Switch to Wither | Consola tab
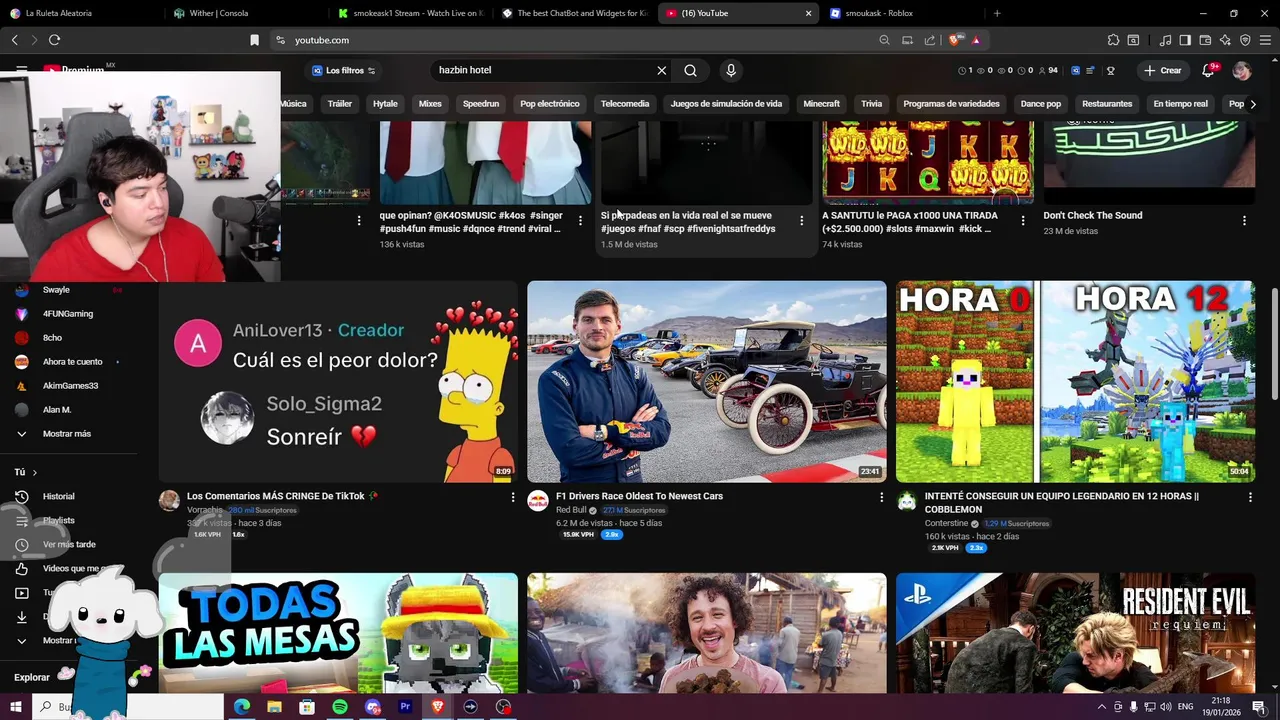The height and width of the screenshot is (720, 1280). (245, 13)
